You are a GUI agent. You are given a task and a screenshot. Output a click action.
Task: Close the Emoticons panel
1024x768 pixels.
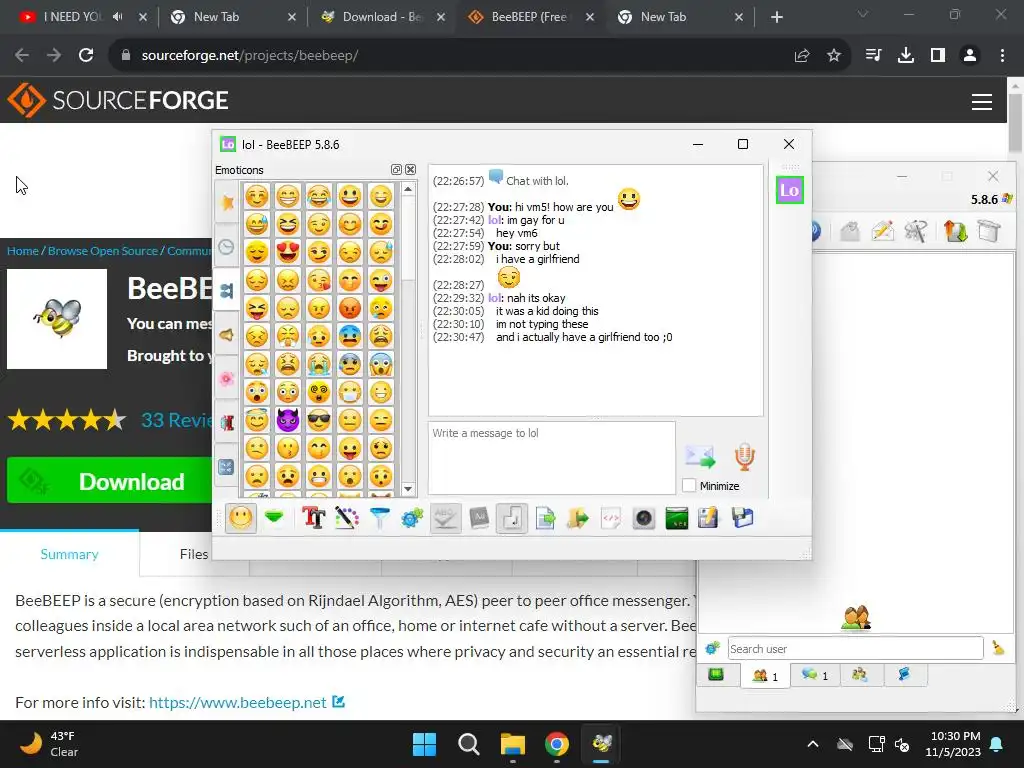coord(410,170)
